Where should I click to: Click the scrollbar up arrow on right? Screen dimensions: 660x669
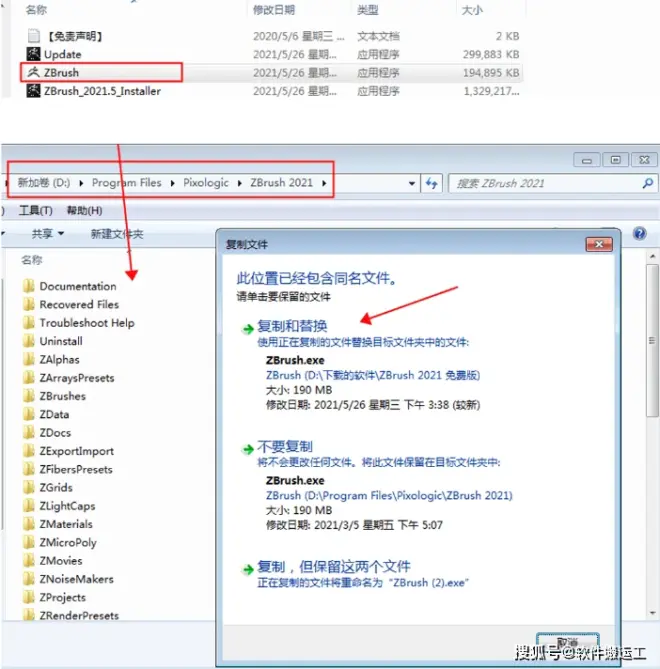[x=652, y=256]
